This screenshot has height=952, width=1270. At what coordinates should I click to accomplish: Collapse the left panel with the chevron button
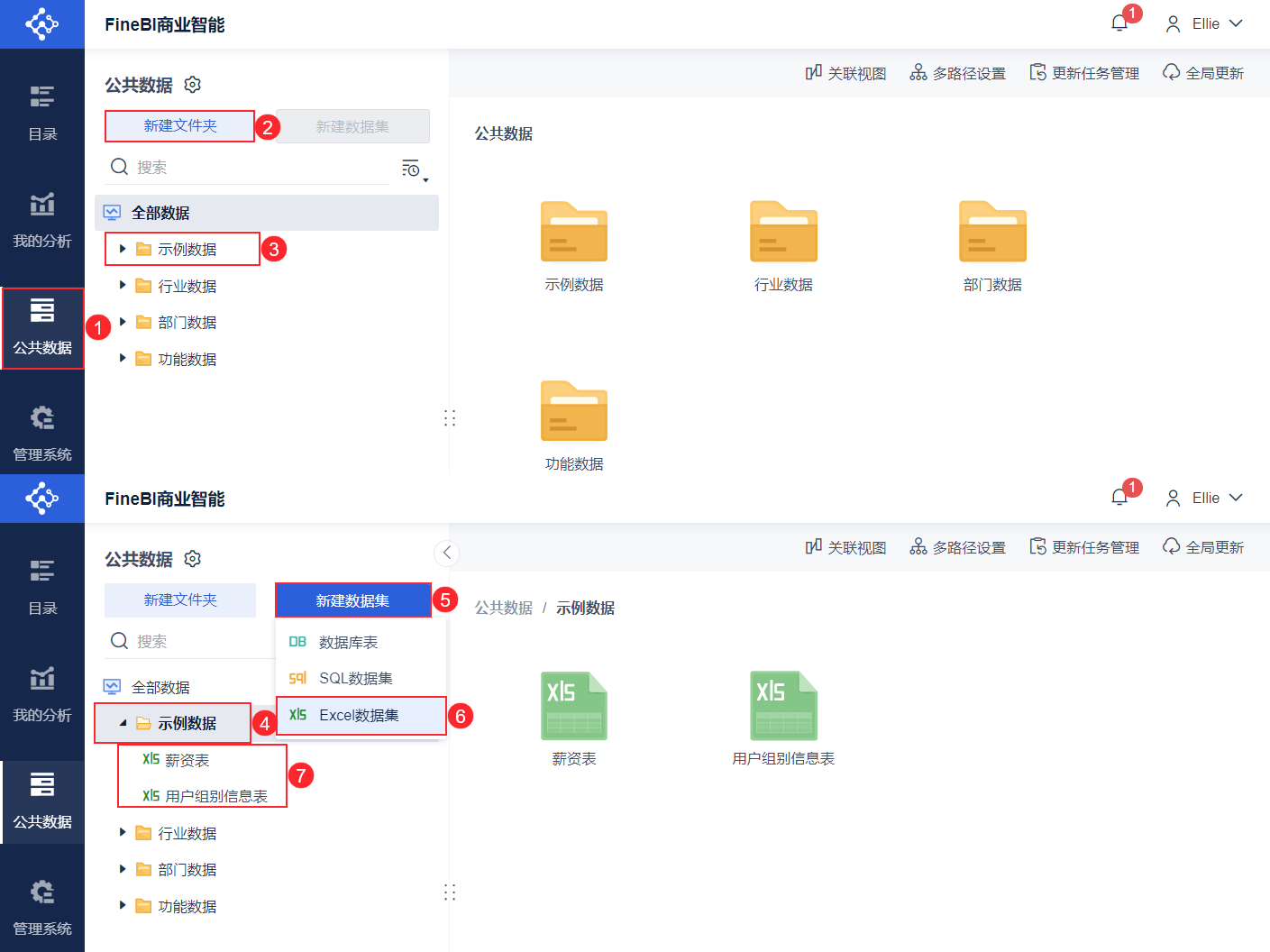(447, 553)
